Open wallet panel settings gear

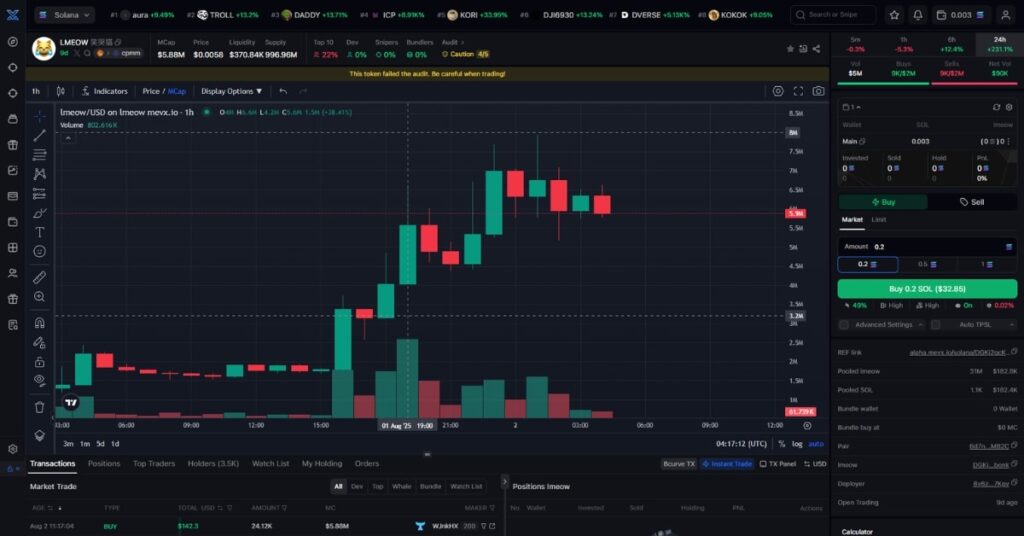click(1009, 107)
